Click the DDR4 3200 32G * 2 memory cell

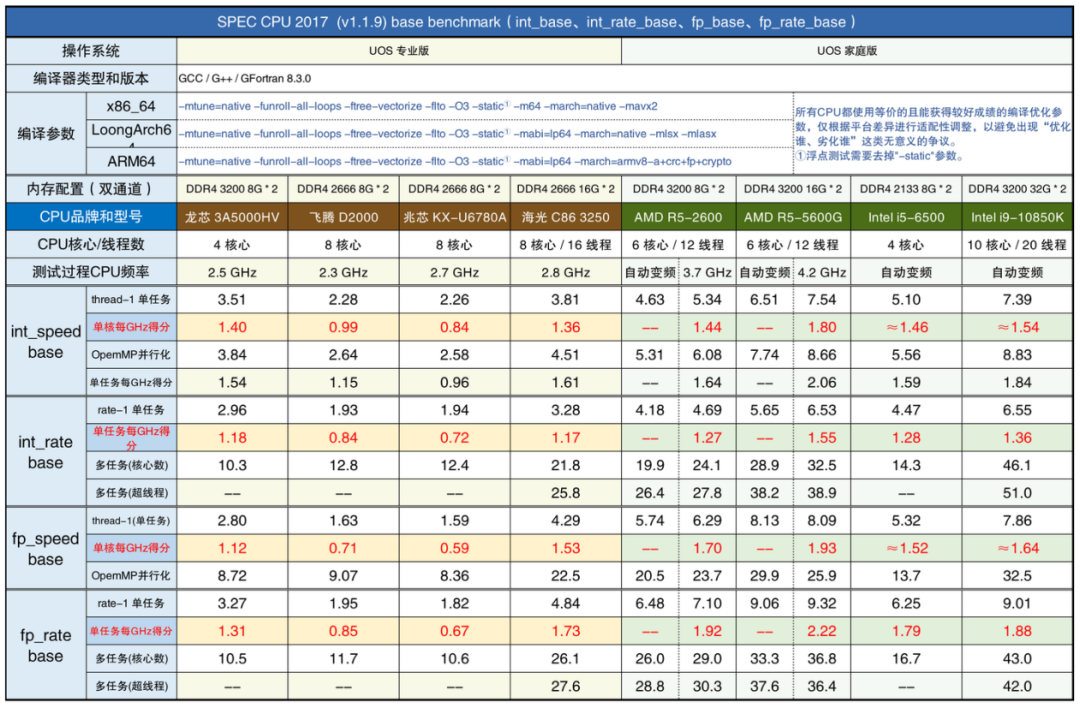pyautogui.click(x=1017, y=189)
